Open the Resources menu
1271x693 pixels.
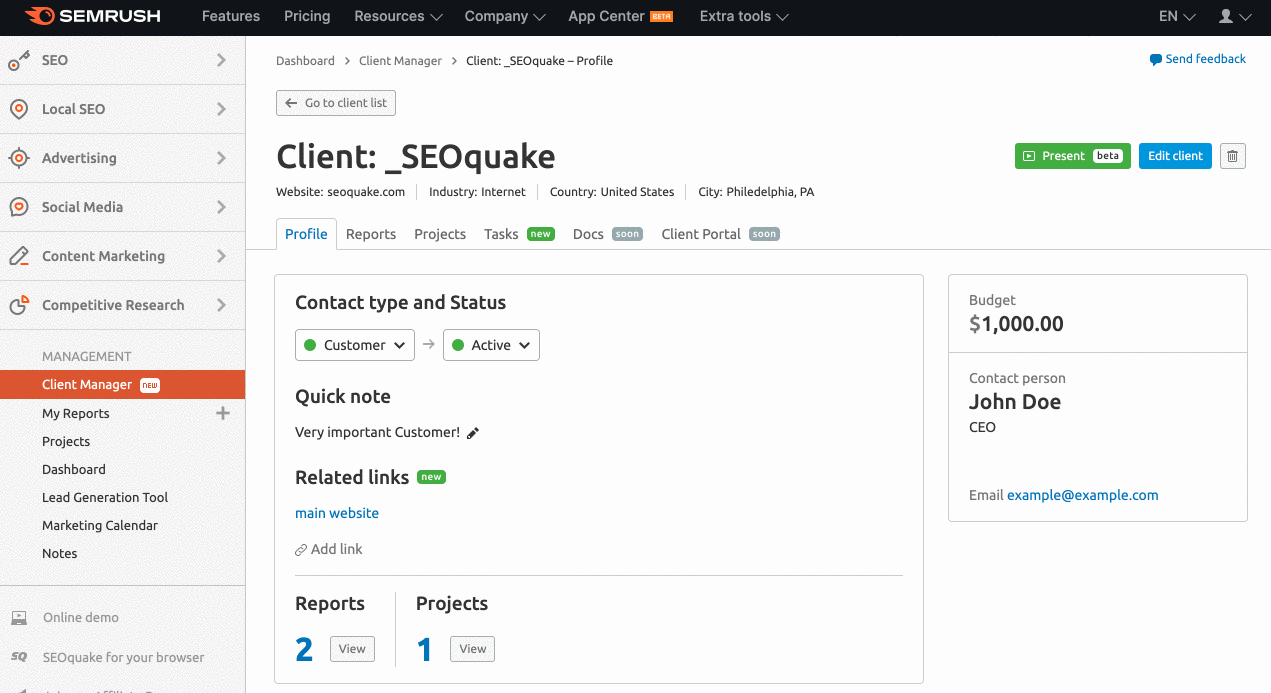tap(399, 16)
